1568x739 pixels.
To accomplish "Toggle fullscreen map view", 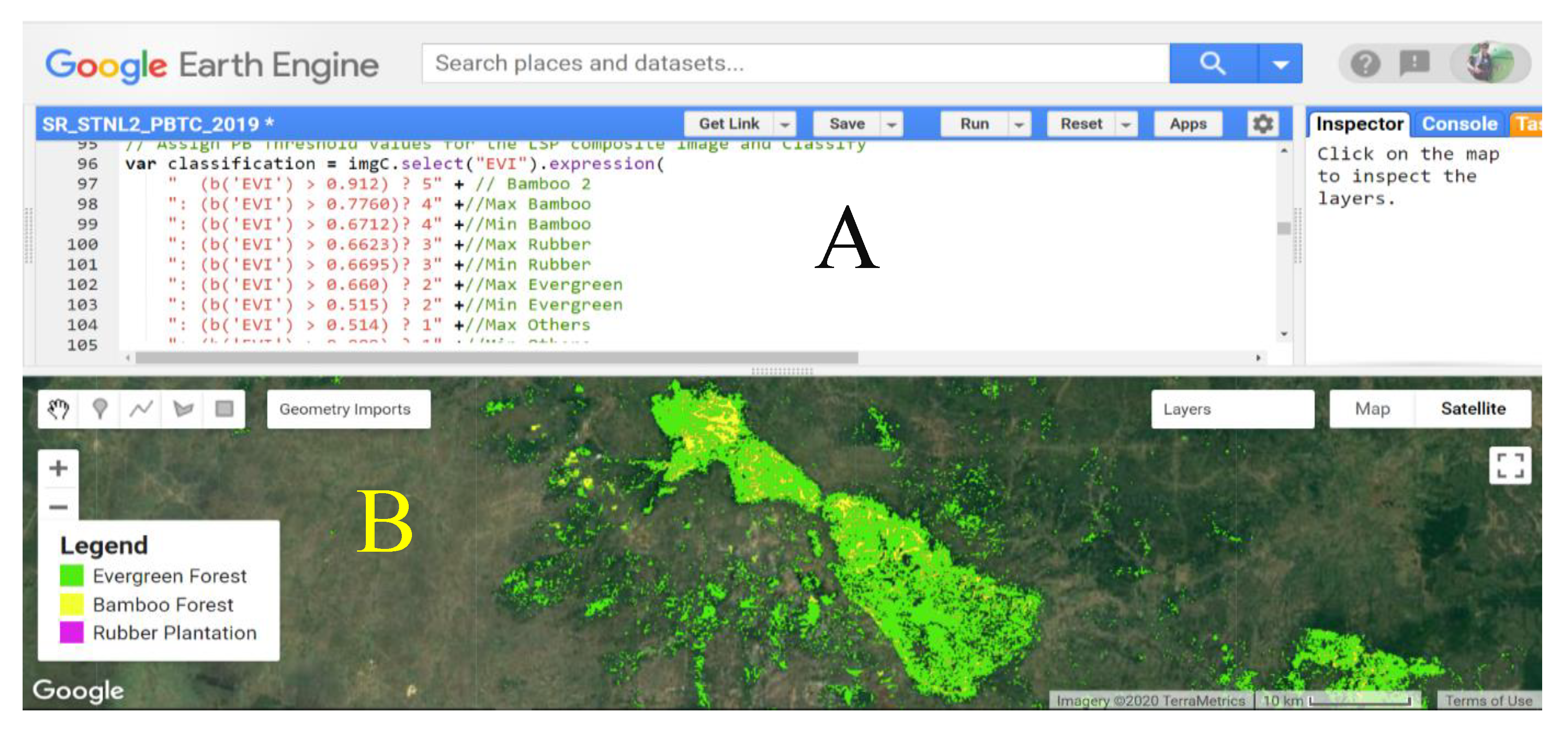I will [1510, 465].
